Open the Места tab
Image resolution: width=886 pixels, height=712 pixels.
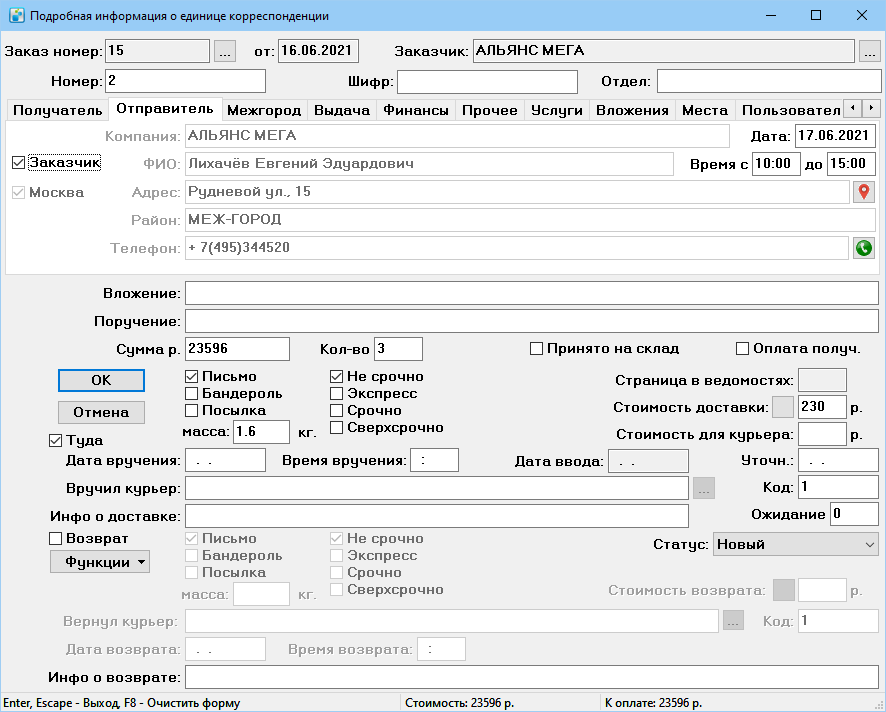tap(705, 110)
